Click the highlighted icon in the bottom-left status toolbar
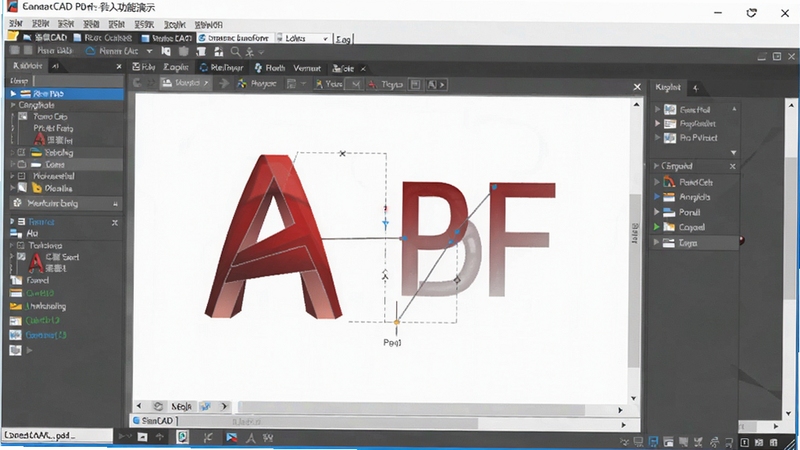Screen dimensions: 800x450 click(x=183, y=437)
